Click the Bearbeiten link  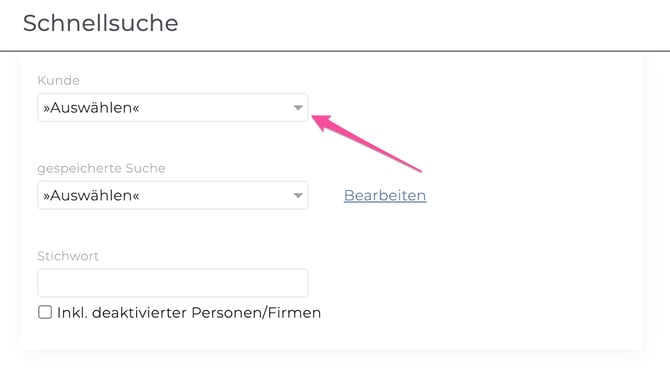(x=385, y=195)
